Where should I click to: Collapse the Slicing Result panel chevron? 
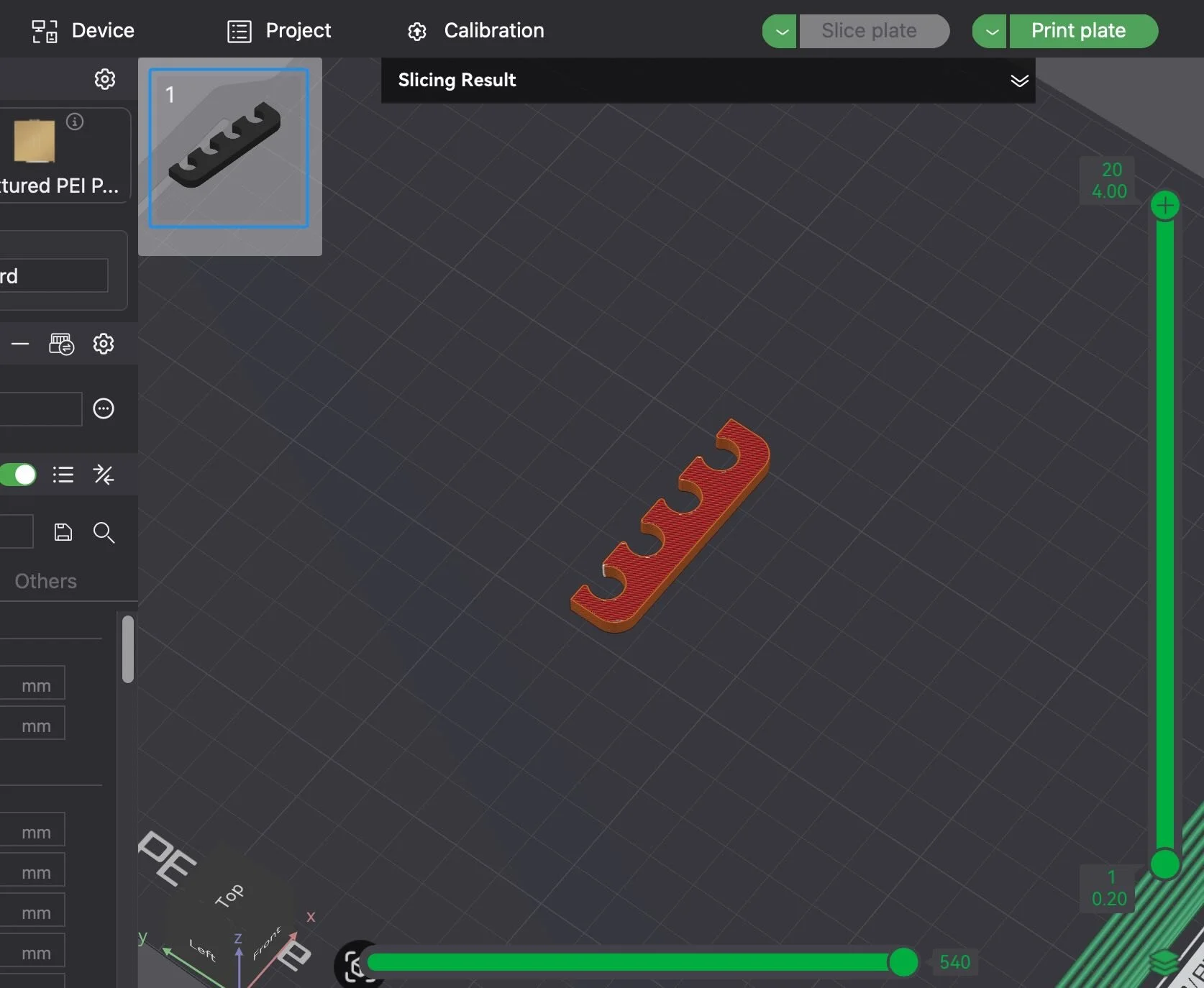1020,81
